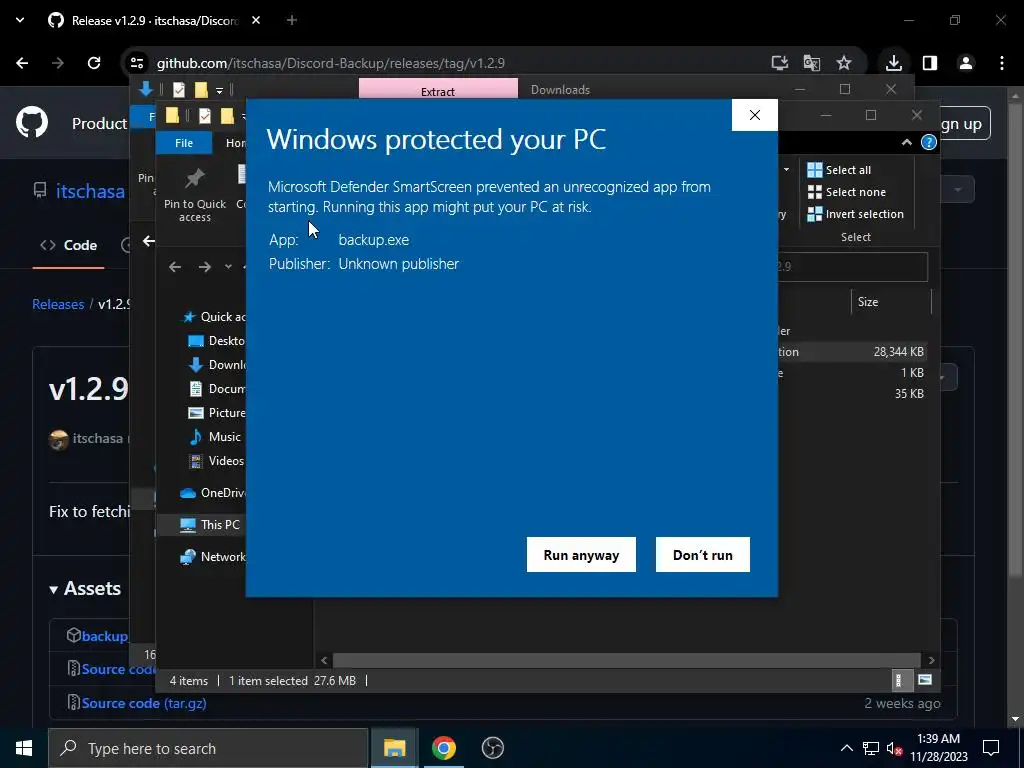1024x768 pixels.
Task: Close the SmartScreen dialog with X
Action: click(755, 115)
